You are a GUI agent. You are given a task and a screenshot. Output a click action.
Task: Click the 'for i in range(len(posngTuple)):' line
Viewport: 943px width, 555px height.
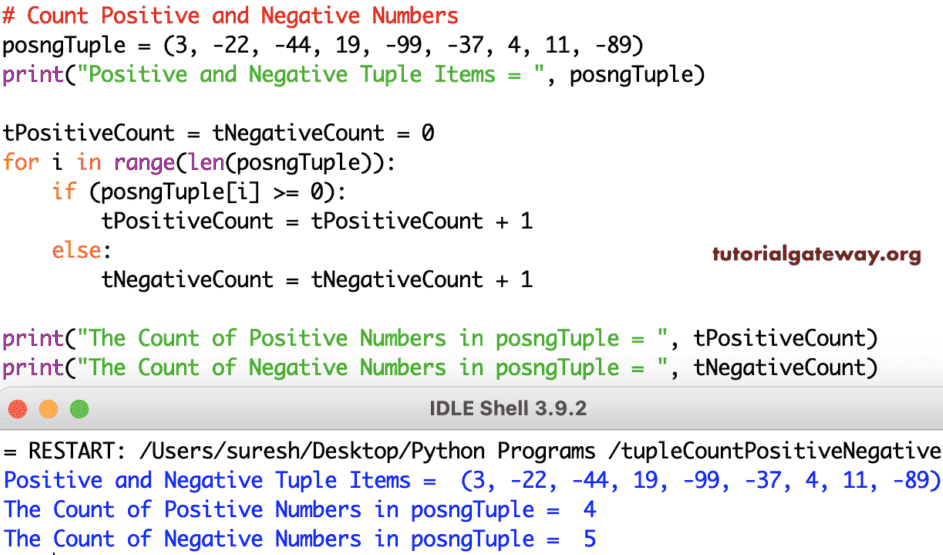pyautogui.click(x=199, y=162)
